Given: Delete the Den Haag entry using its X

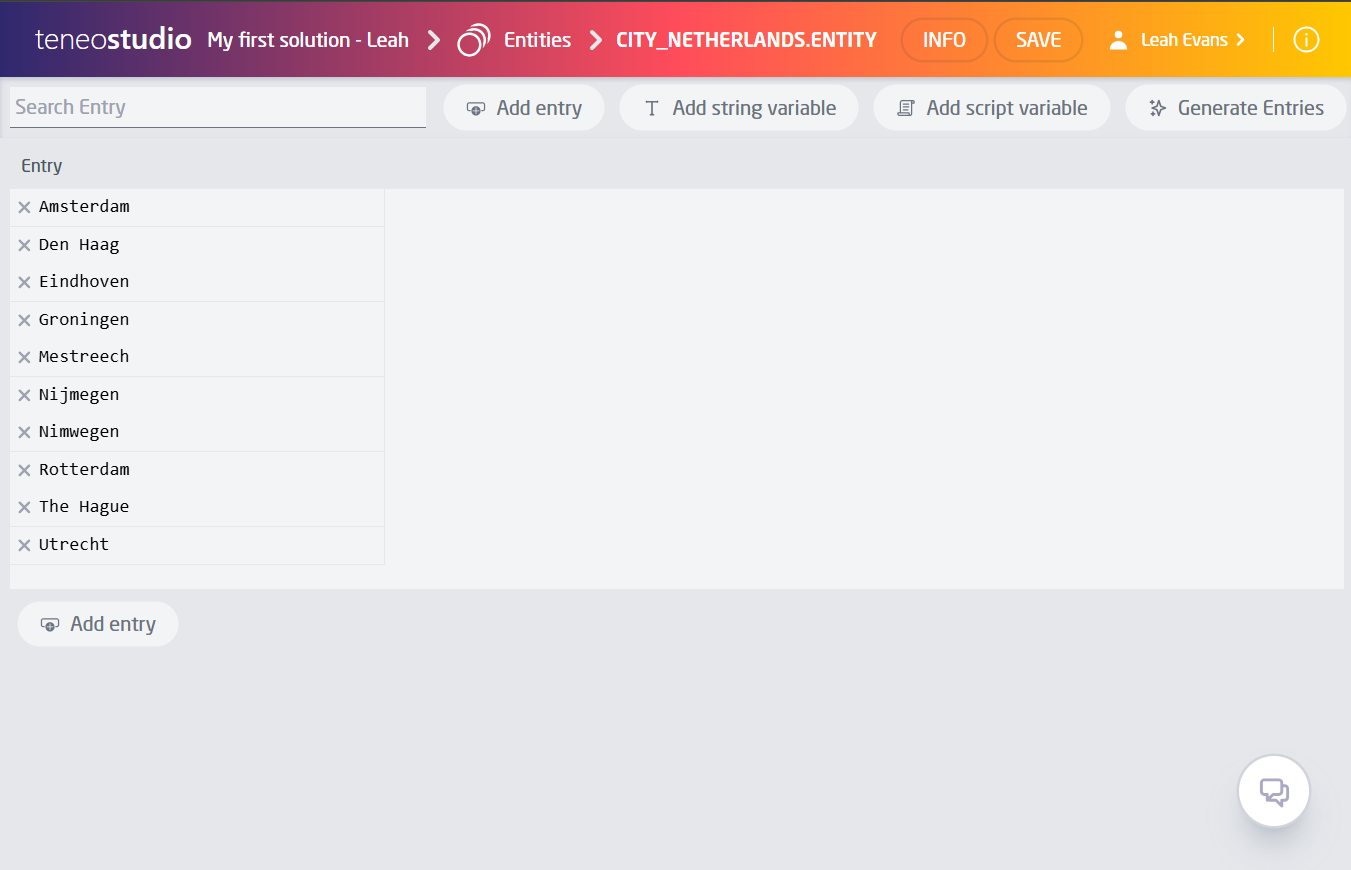Looking at the screenshot, I should [x=24, y=246].
